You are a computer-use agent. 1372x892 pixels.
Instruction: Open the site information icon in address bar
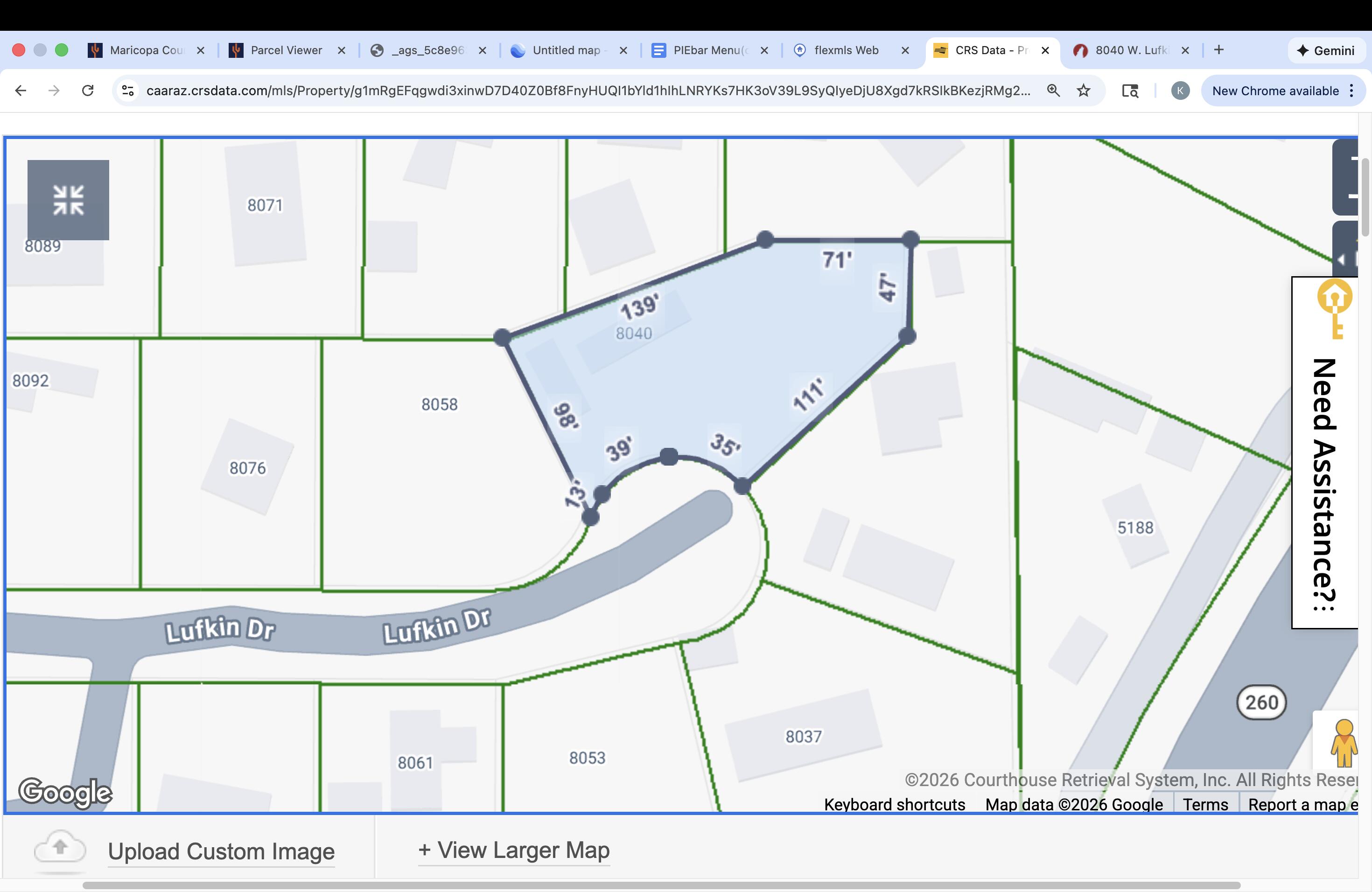point(128,91)
